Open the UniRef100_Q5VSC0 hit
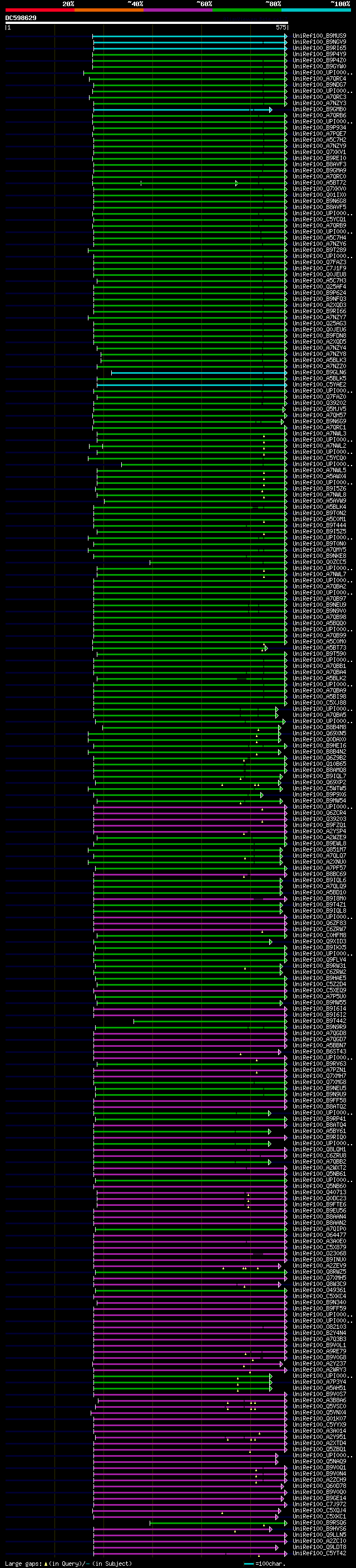This screenshot has width=356, height=1568. pos(319,1407)
